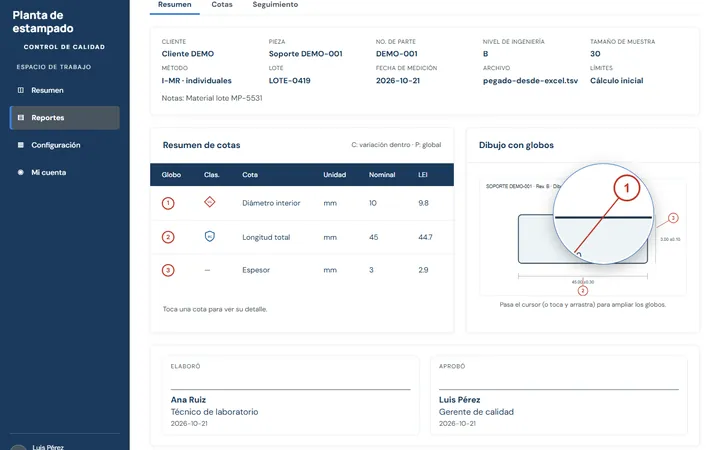The height and width of the screenshot is (450, 720).
Task: Click balloon 3 beside the drawing
Action: tap(673, 218)
